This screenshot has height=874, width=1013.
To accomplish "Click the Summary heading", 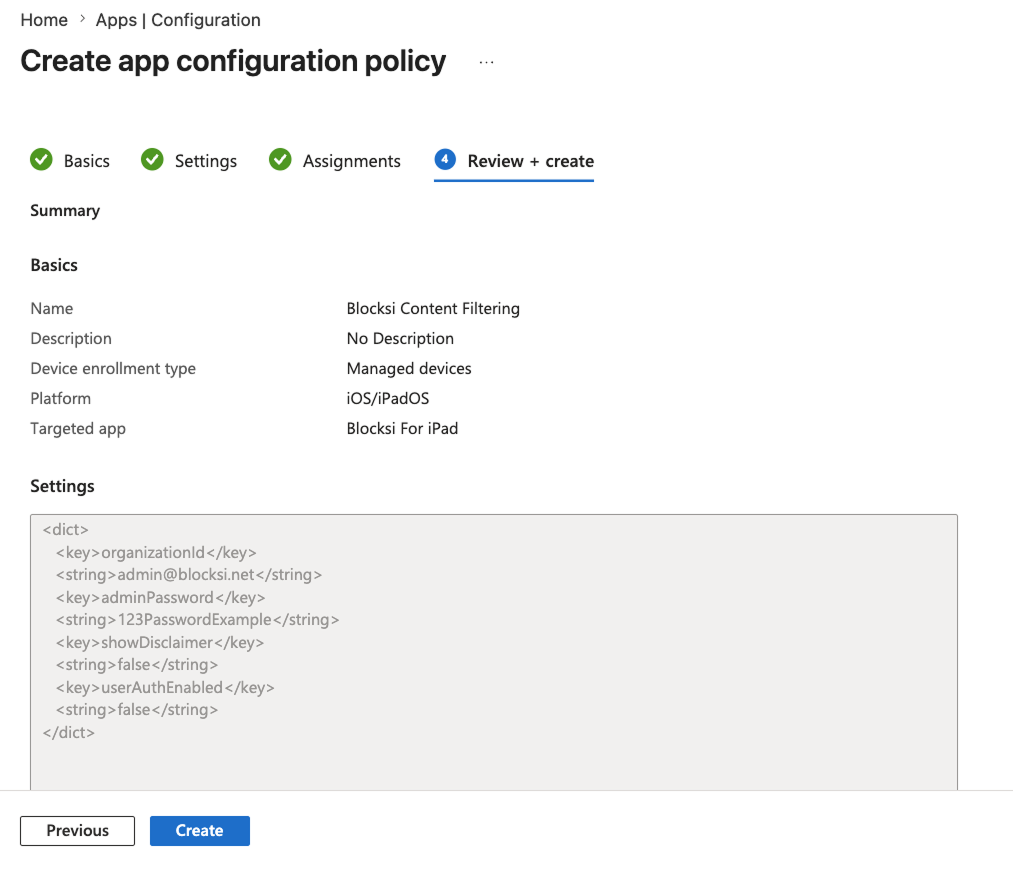I will [x=65, y=211].
